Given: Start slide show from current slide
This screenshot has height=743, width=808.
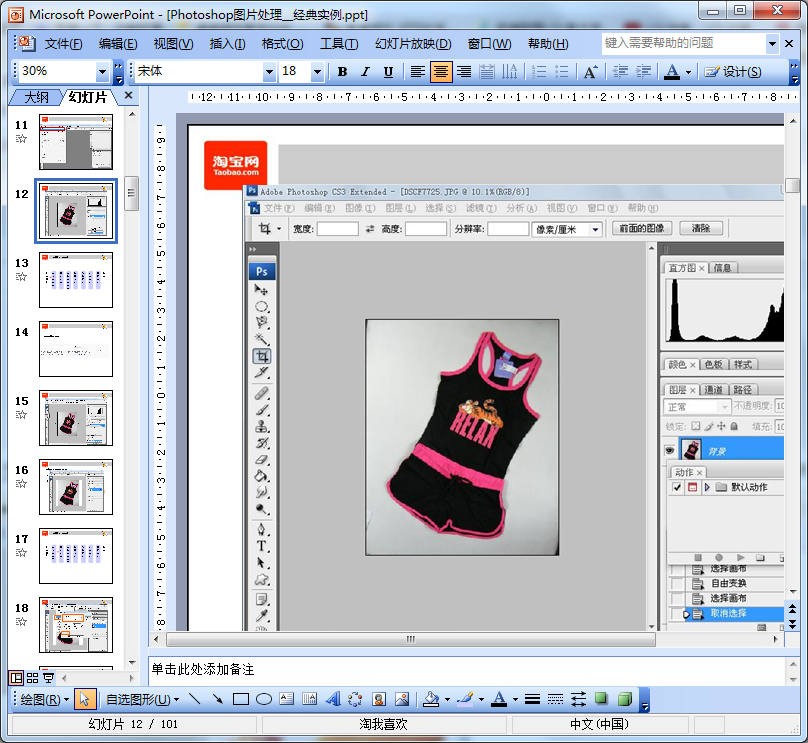Looking at the screenshot, I should pyautogui.click(x=48, y=678).
